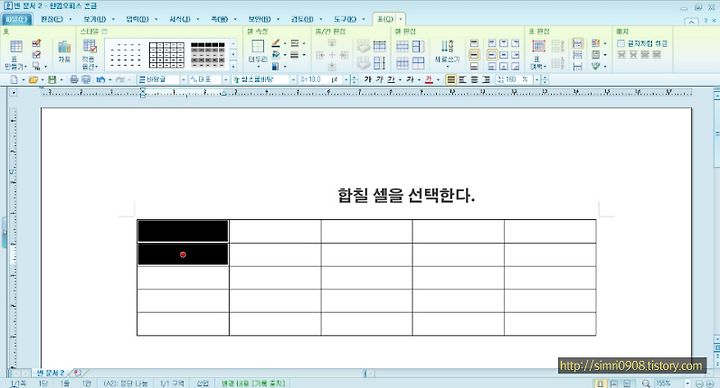Click the undo arrow icon
This screenshot has width=720, height=388.
[101, 79]
